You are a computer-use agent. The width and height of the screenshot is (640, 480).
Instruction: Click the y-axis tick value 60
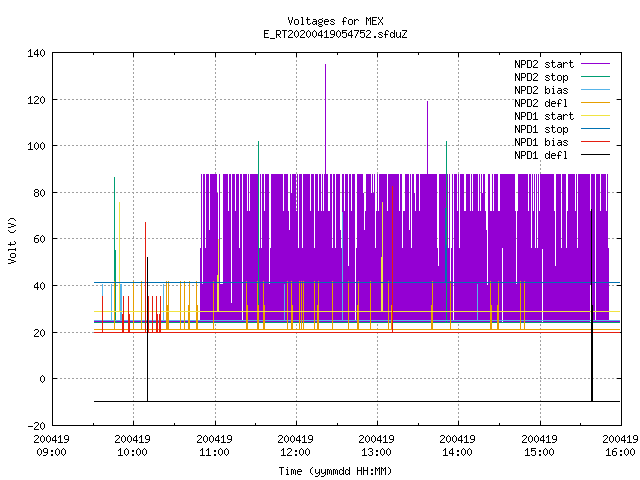(40, 239)
